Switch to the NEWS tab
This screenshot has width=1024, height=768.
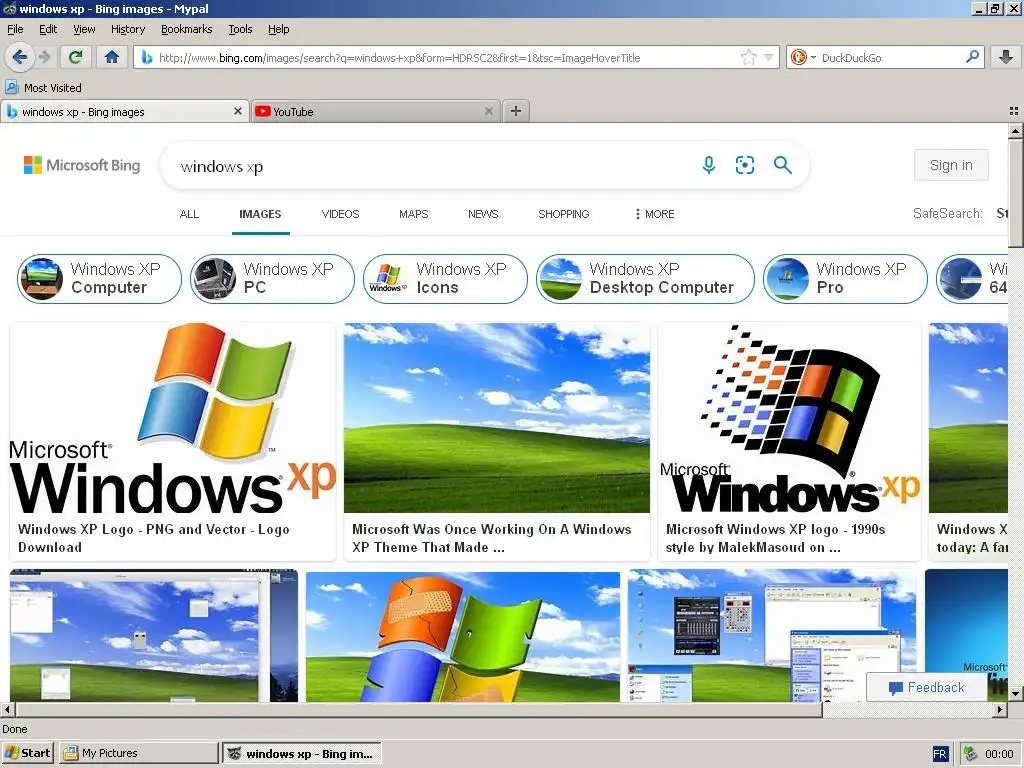tap(483, 214)
